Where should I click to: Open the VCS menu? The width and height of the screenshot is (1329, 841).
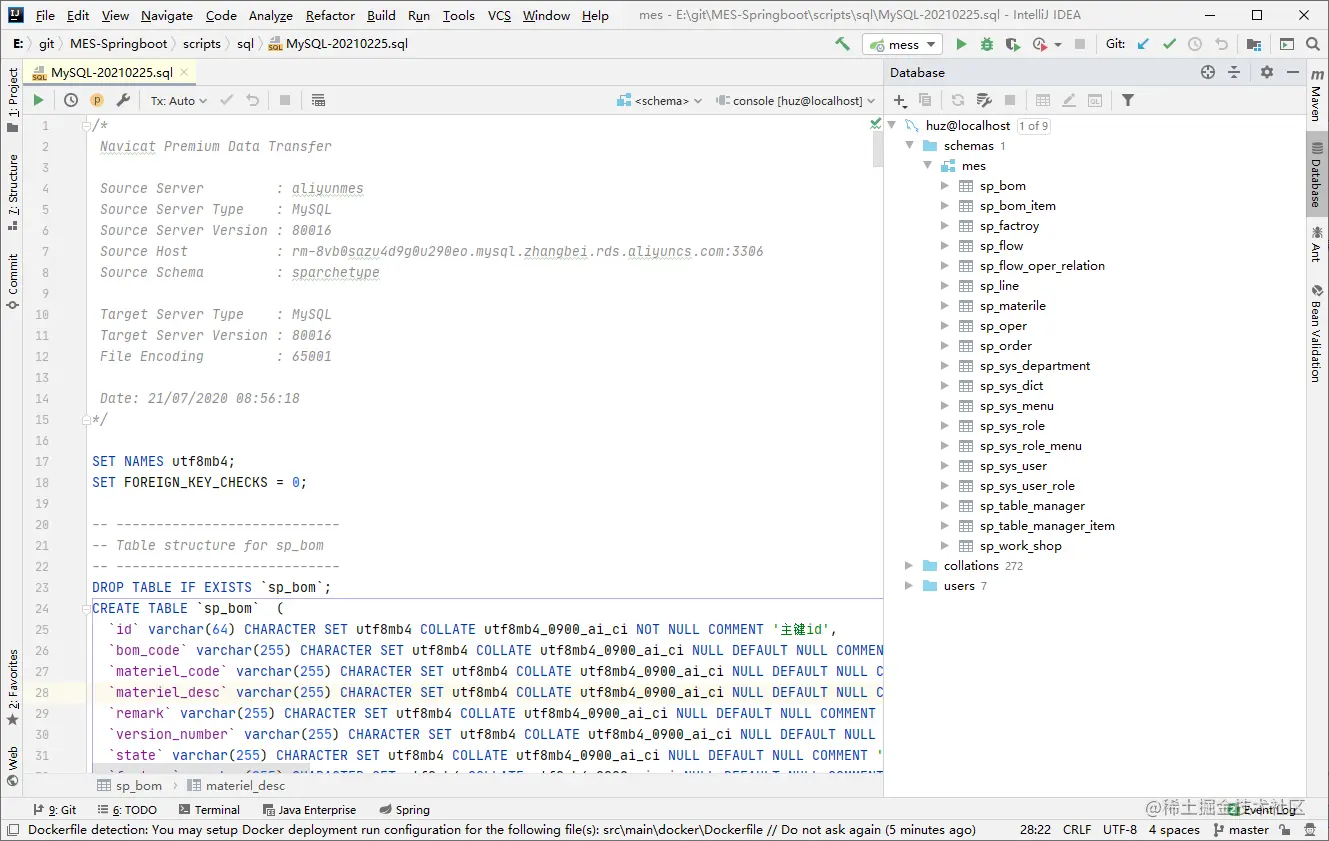click(x=499, y=15)
